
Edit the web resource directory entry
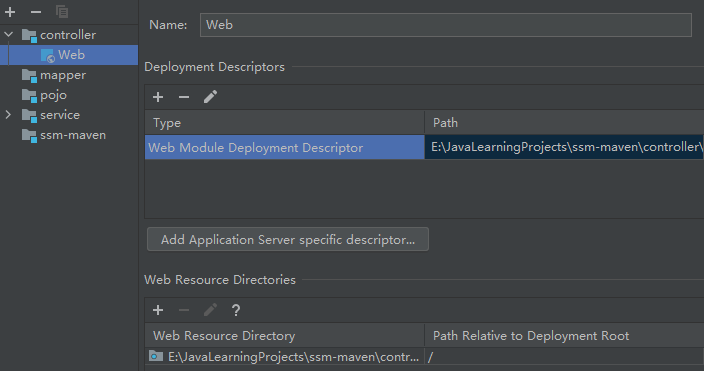[210, 310]
